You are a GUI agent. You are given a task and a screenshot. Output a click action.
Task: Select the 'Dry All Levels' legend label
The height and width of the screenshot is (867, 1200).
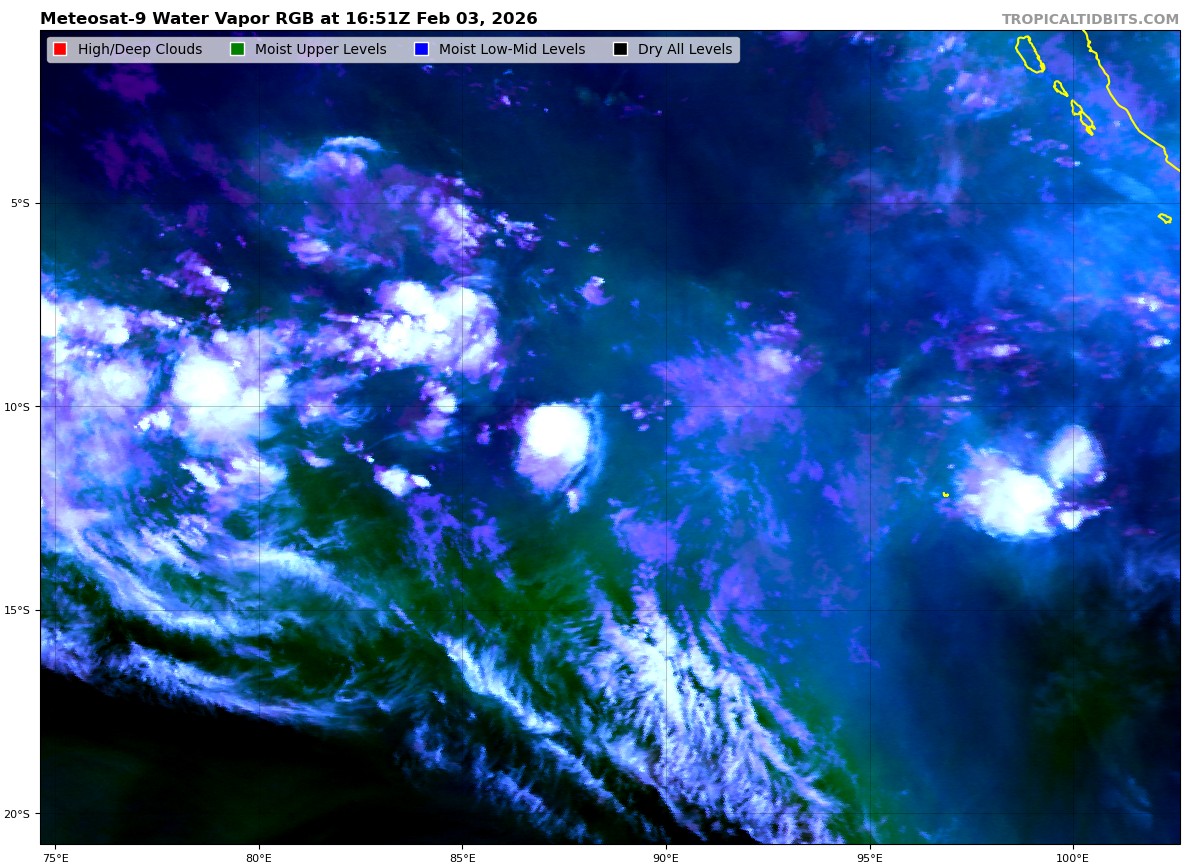tap(685, 50)
